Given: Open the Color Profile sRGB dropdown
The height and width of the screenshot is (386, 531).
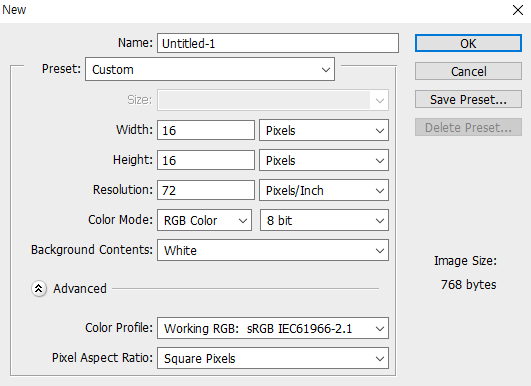Looking at the screenshot, I should (273, 328).
